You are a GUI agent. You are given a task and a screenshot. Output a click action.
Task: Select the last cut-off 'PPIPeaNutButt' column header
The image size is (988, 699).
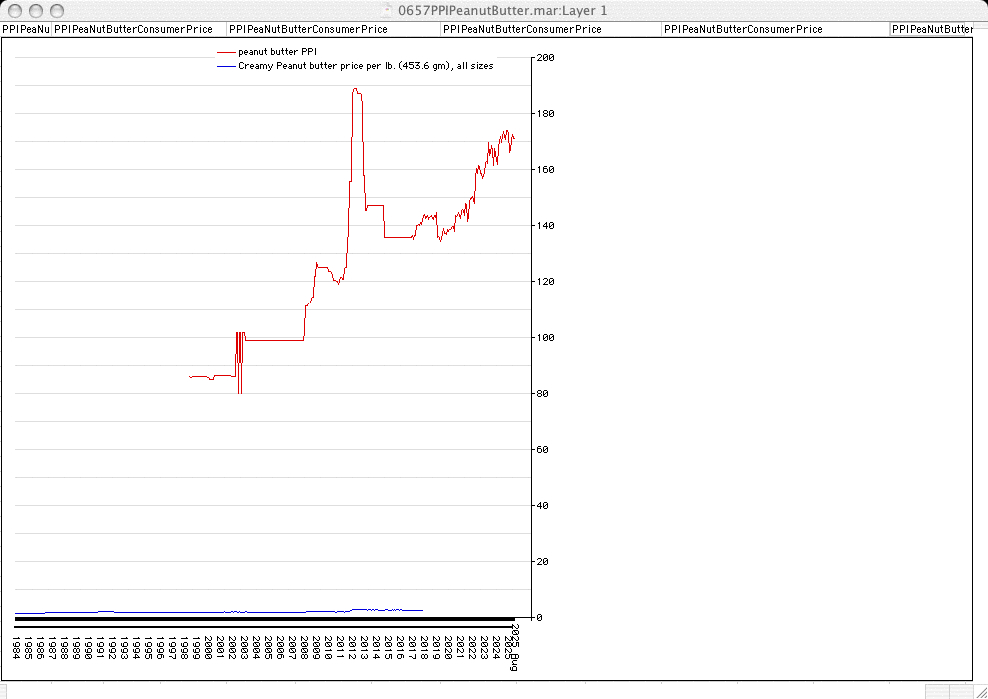click(932, 30)
